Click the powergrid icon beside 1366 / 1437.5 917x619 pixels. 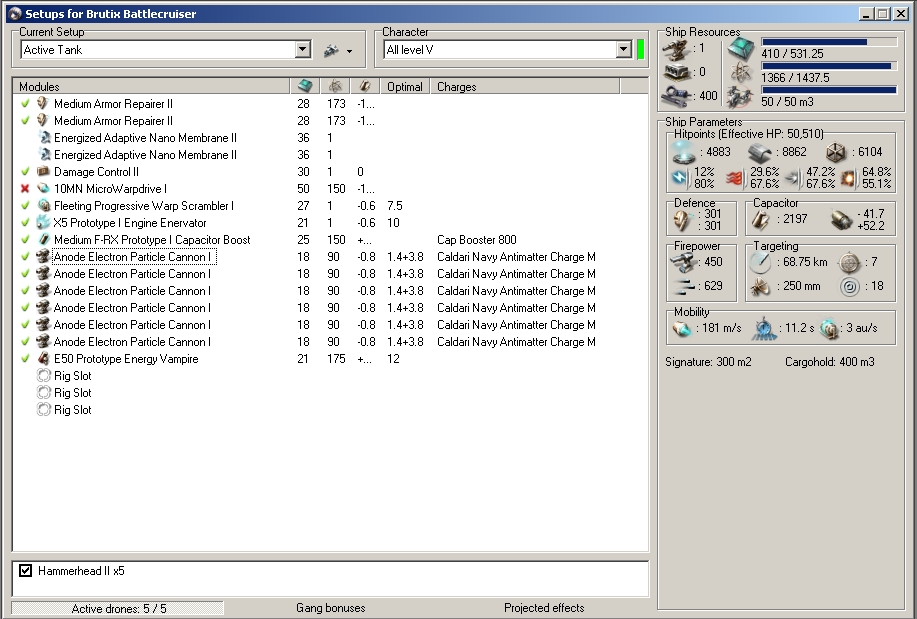click(740, 73)
